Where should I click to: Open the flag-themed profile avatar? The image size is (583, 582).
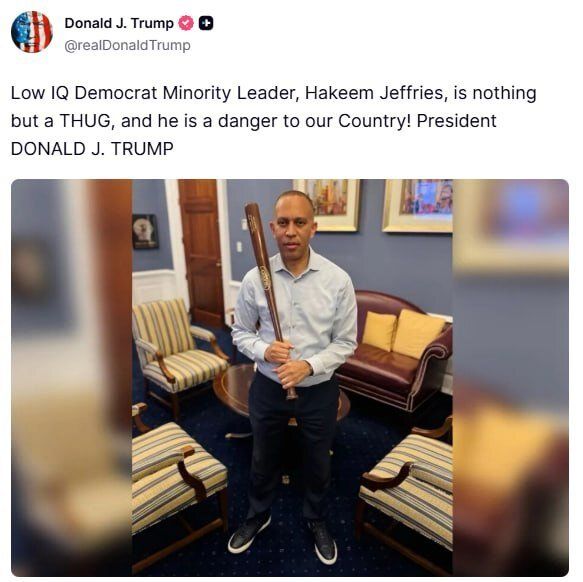point(32,32)
